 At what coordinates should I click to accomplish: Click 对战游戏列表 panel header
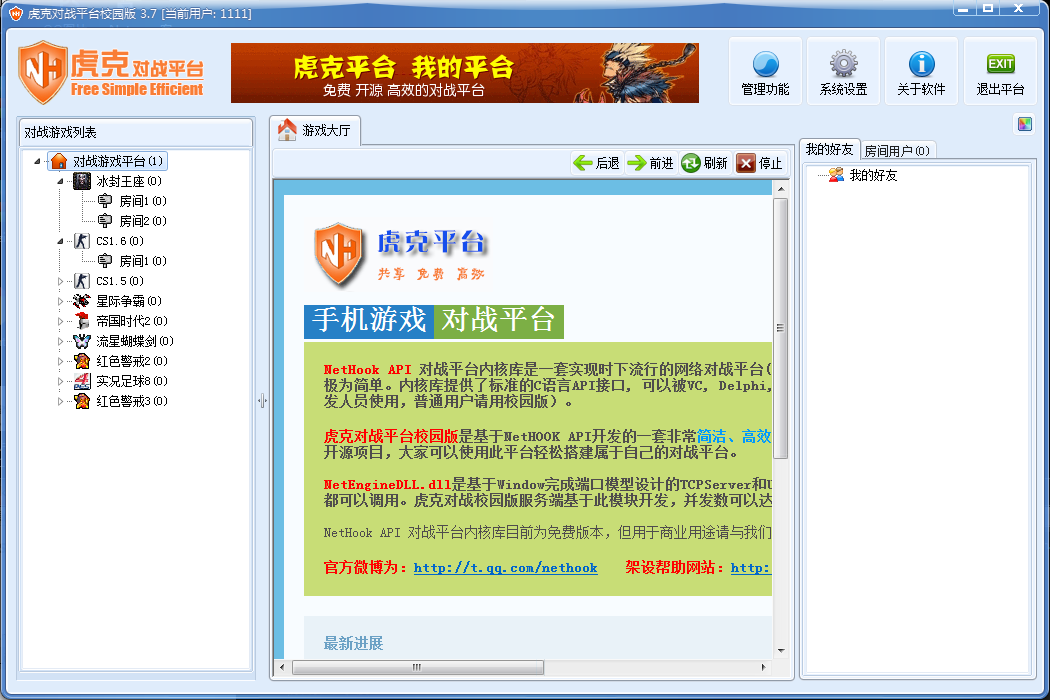(x=135, y=133)
